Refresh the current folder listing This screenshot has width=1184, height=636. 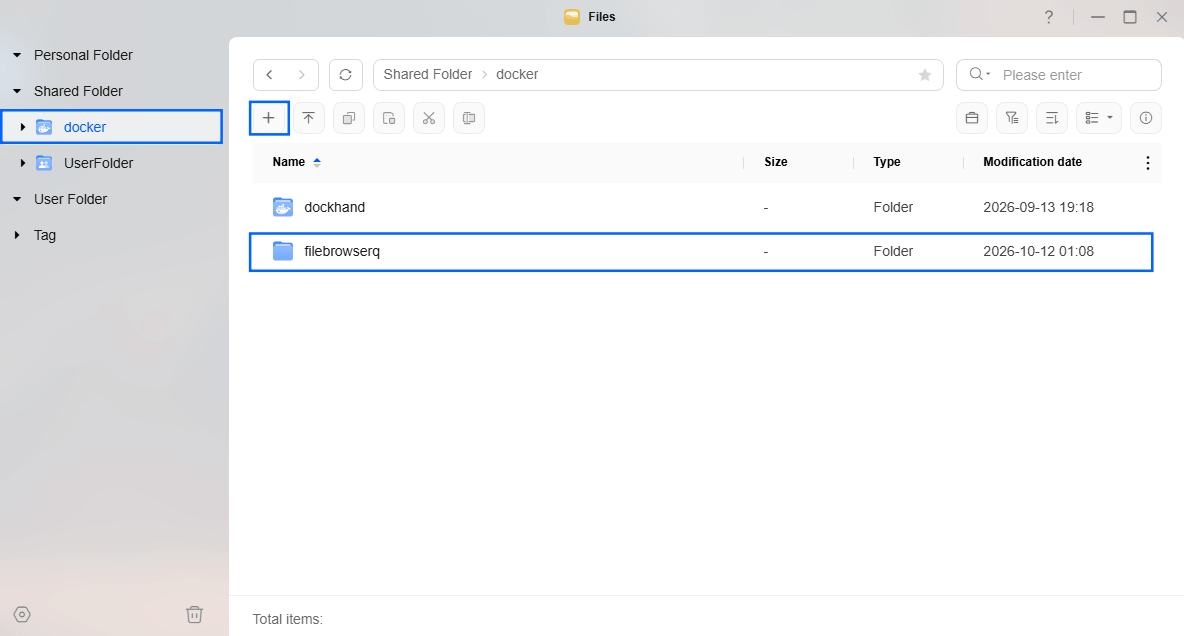pos(346,75)
